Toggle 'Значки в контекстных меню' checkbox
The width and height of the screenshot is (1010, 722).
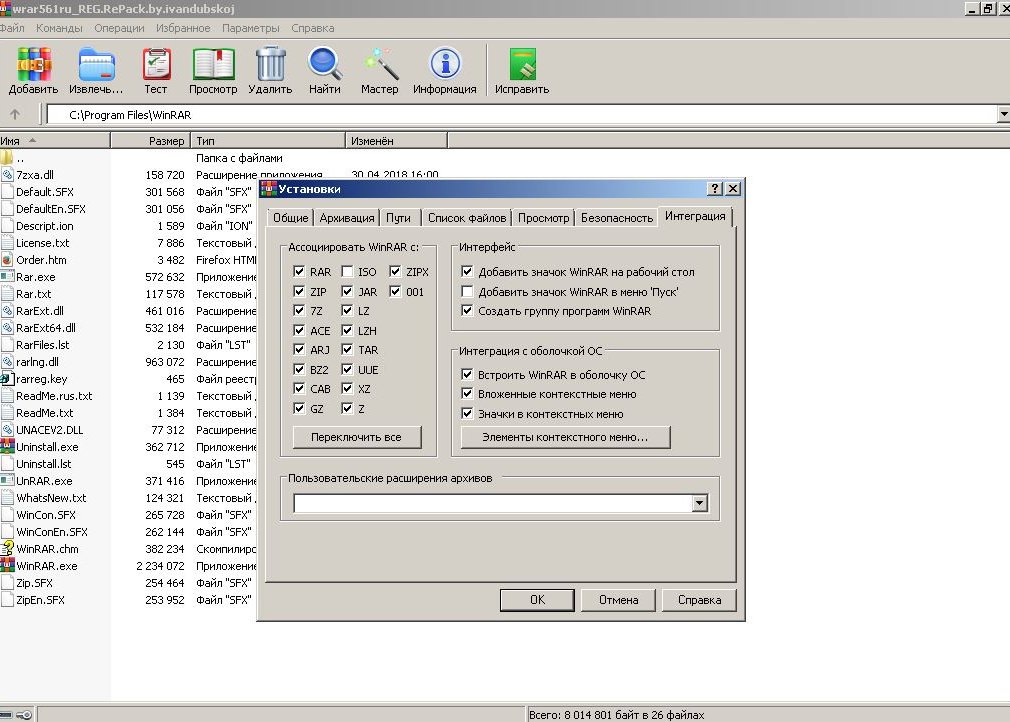(x=468, y=413)
